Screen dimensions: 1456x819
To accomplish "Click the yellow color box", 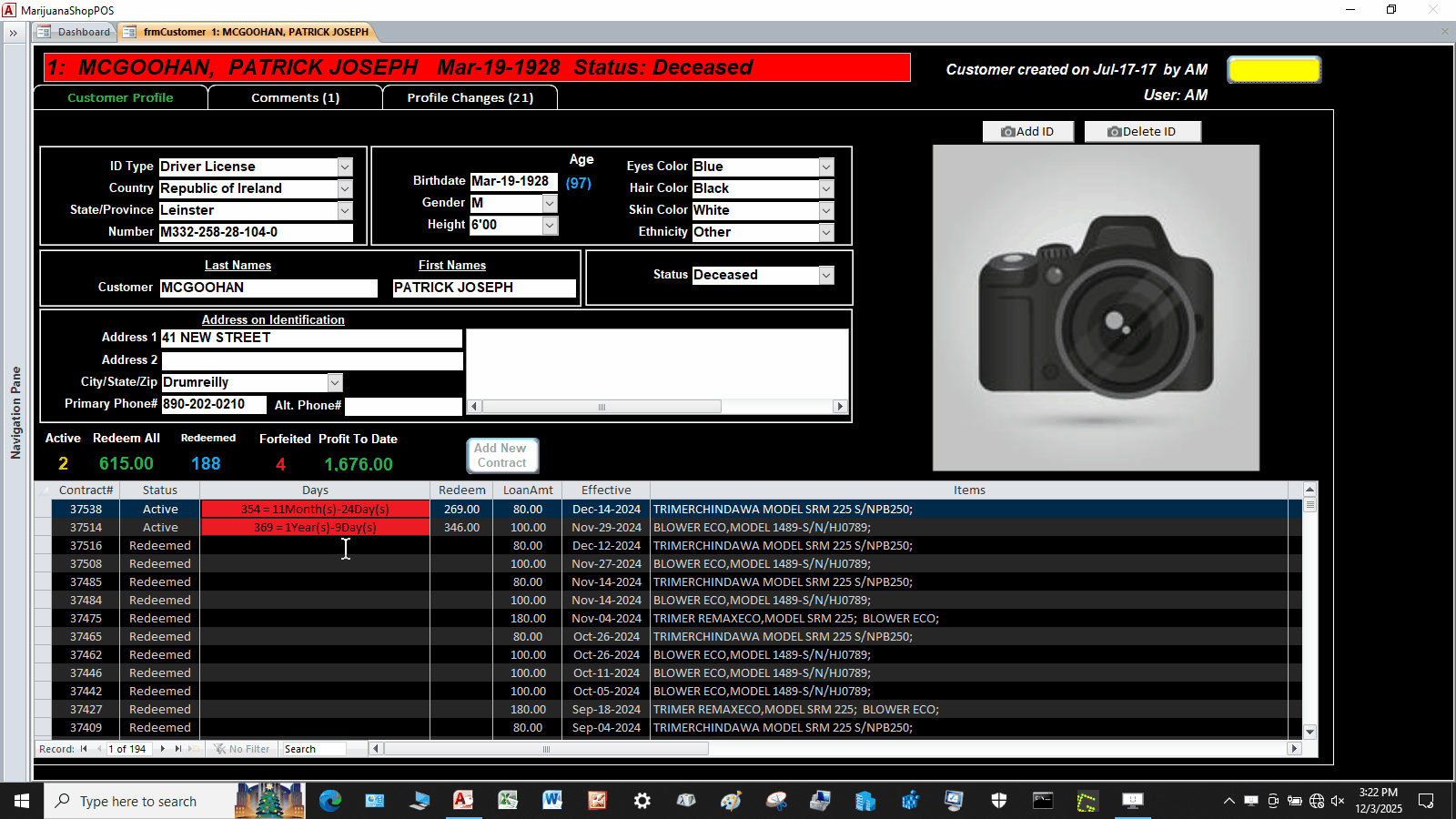I will point(1274,70).
